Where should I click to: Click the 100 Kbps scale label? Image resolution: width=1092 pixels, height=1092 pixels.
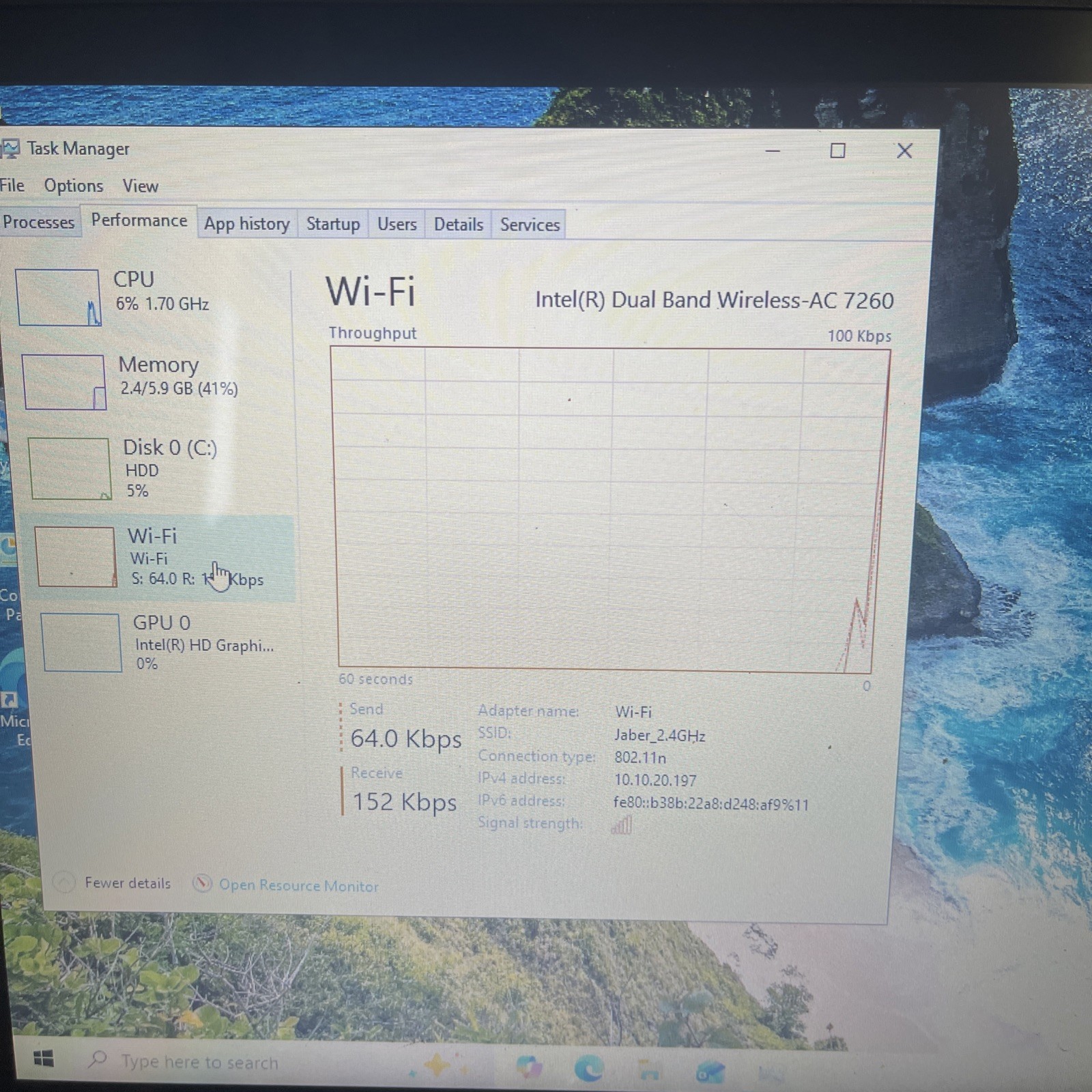point(859,336)
